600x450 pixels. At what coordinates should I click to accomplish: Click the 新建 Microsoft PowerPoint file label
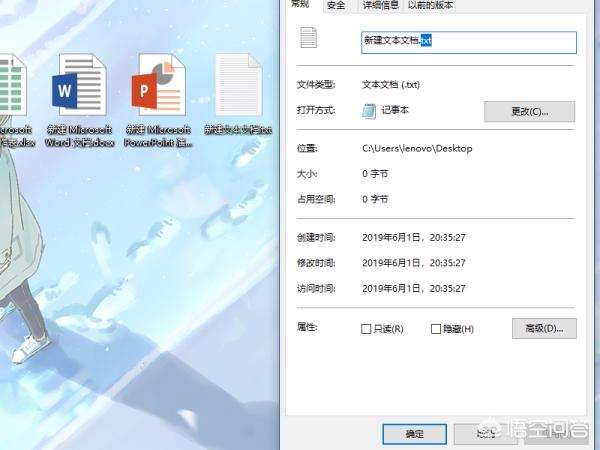pos(158,136)
